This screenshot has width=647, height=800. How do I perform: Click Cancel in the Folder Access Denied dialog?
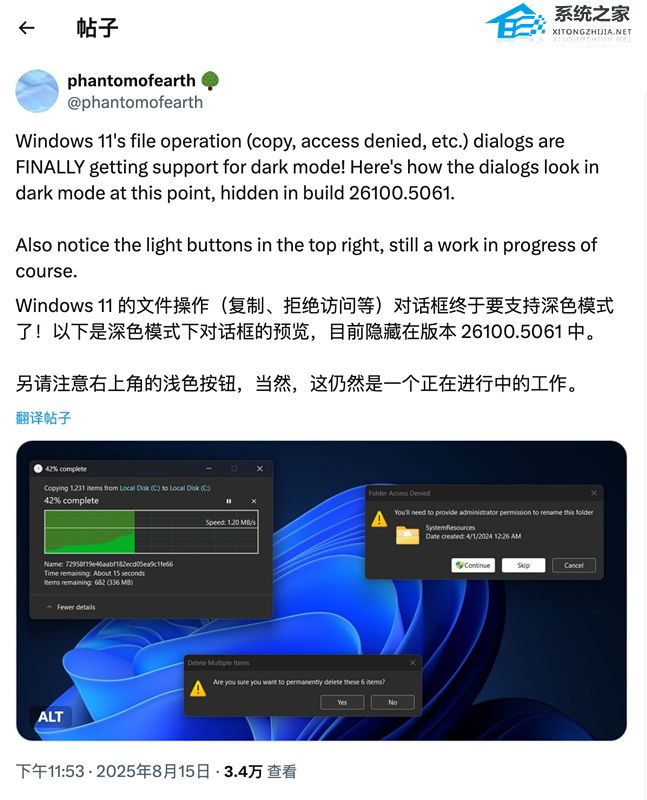(574, 565)
